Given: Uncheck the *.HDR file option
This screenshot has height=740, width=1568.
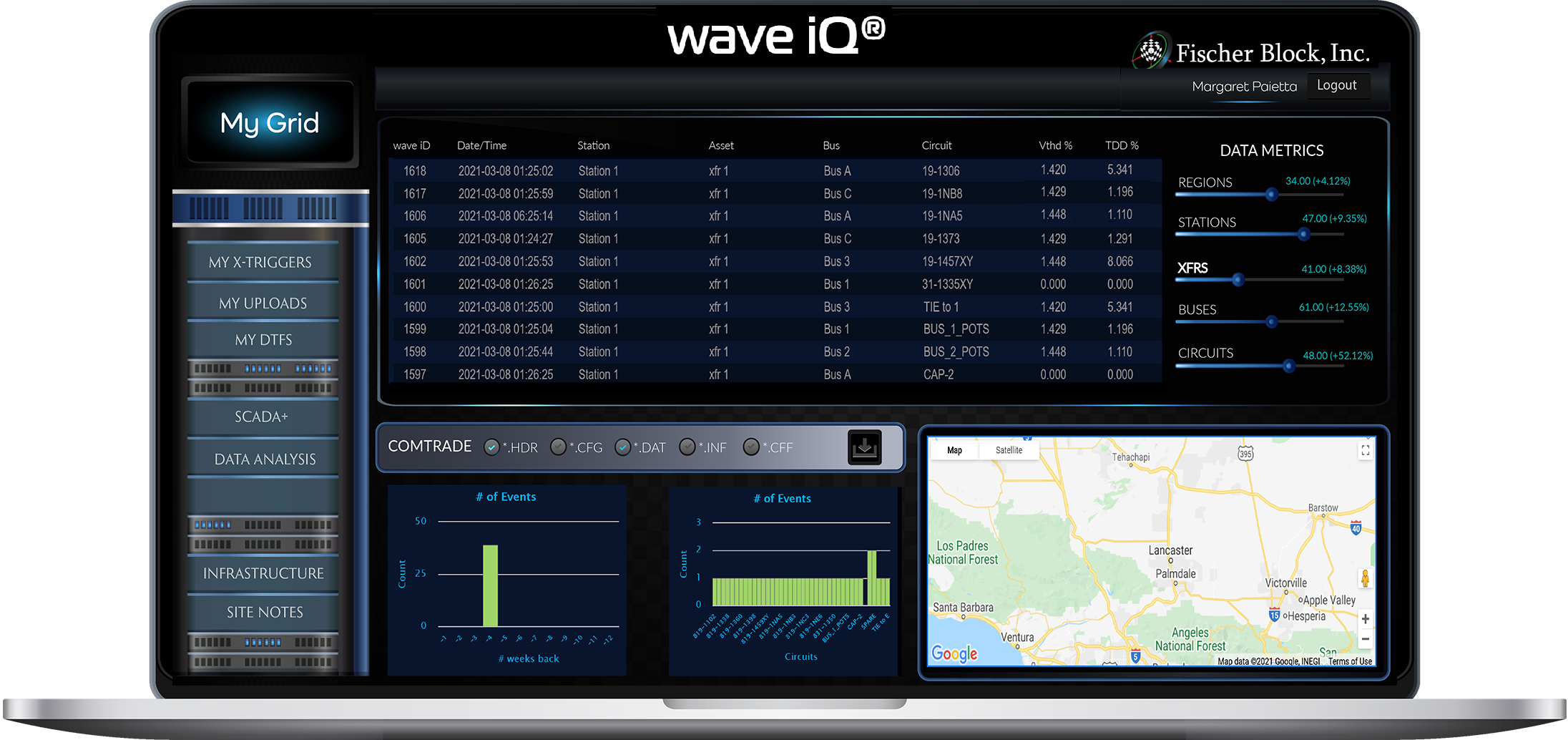Looking at the screenshot, I should [491, 447].
